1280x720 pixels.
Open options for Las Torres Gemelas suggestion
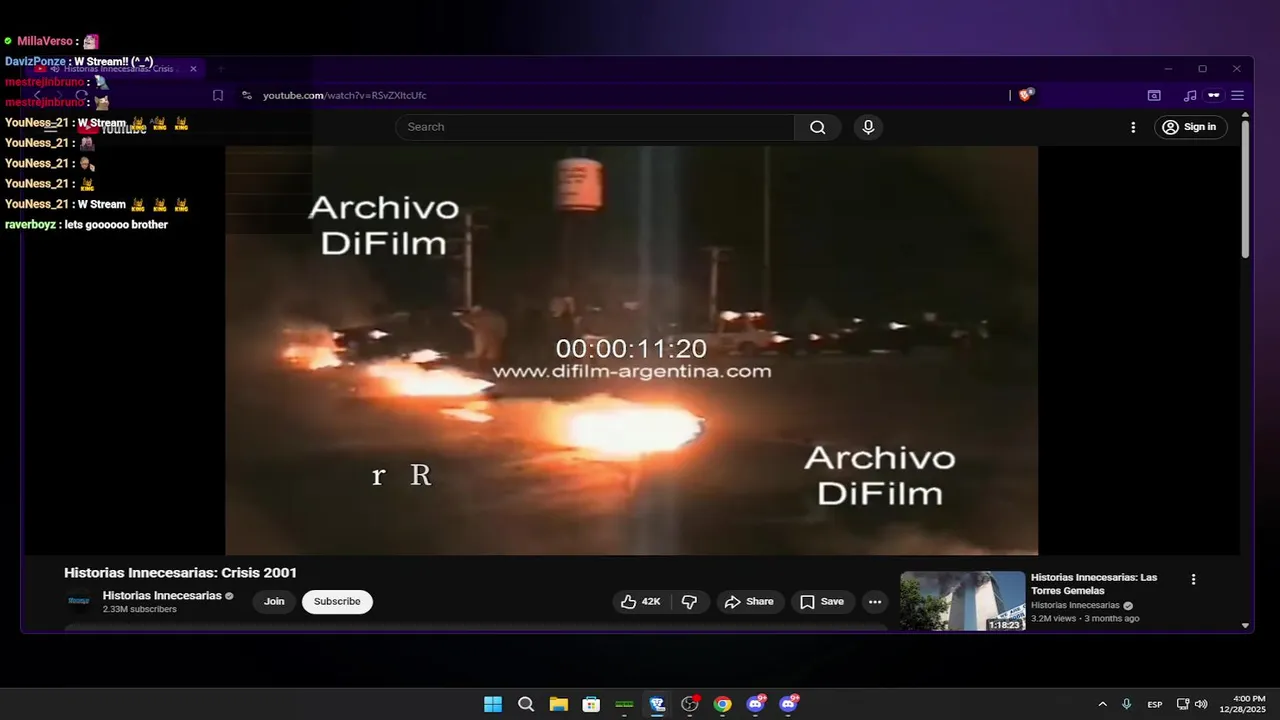pyautogui.click(x=1193, y=579)
